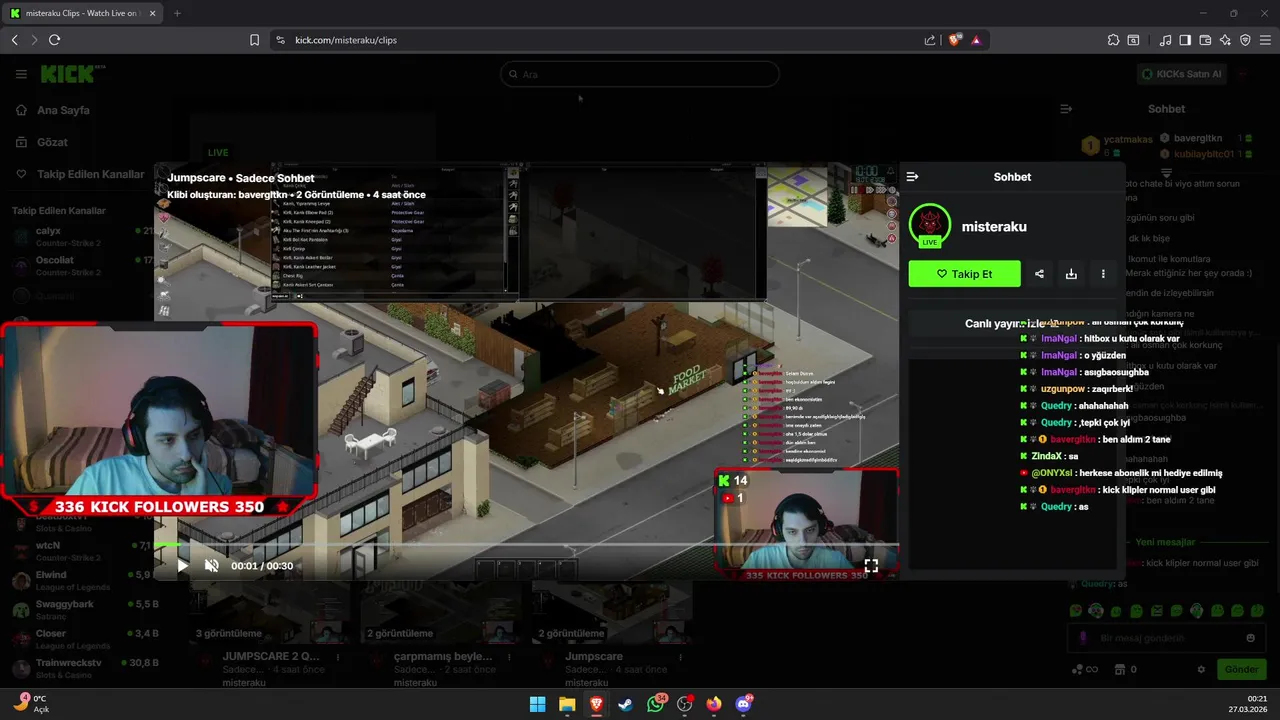Screen dimensions: 1280x720
Task: Open Gözat in the sidebar
Action: [52, 142]
